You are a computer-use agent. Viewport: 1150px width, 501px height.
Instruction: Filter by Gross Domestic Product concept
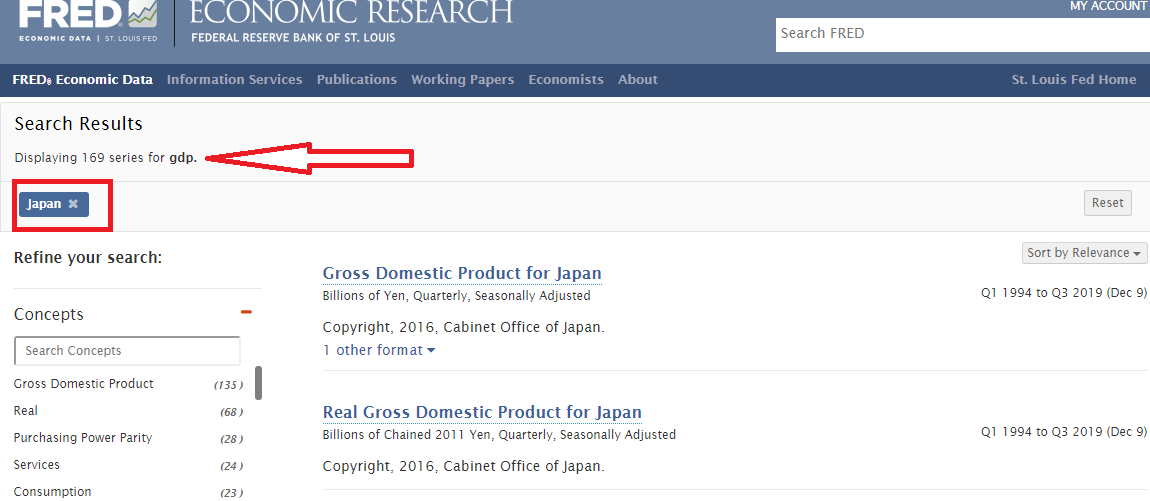pos(84,384)
